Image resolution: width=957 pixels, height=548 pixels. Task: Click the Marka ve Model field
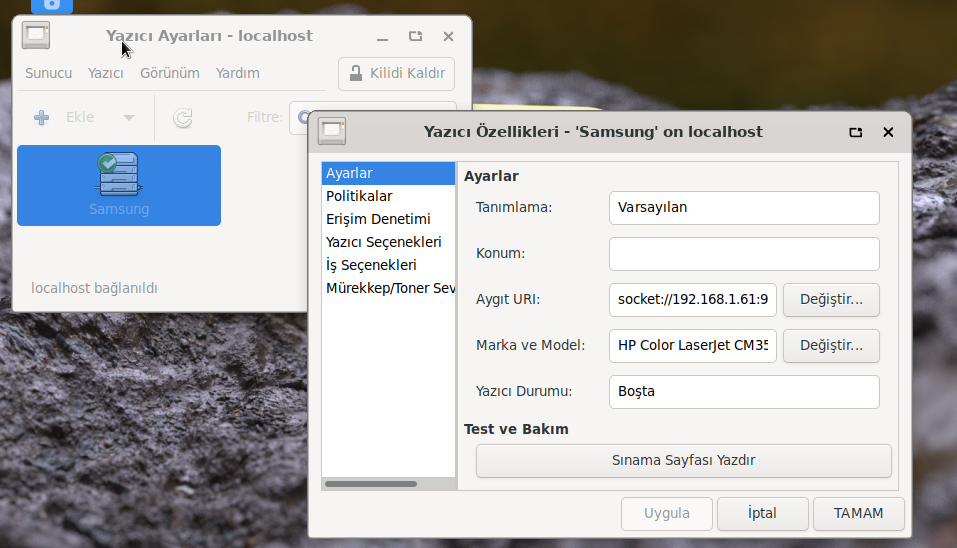(693, 345)
